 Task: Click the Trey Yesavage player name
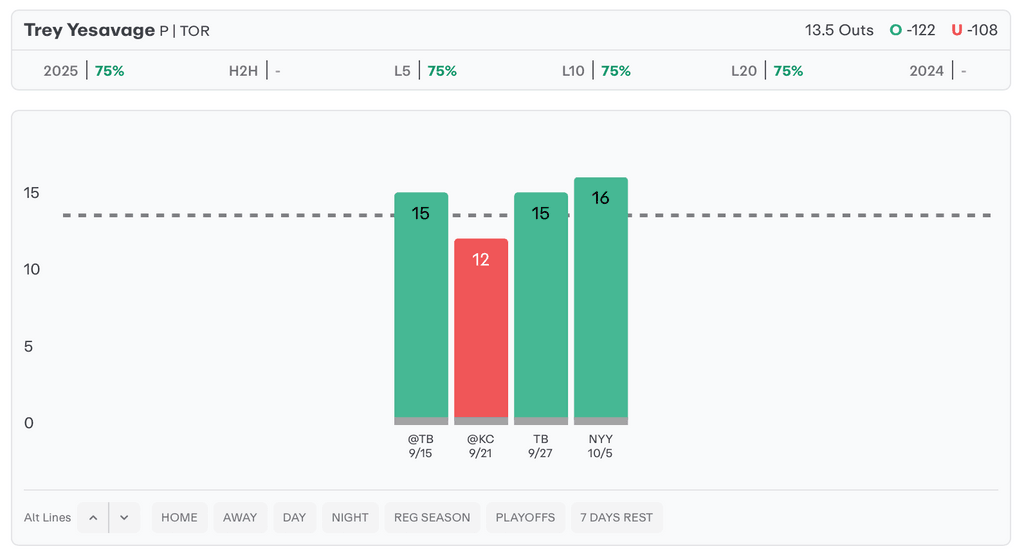89,30
